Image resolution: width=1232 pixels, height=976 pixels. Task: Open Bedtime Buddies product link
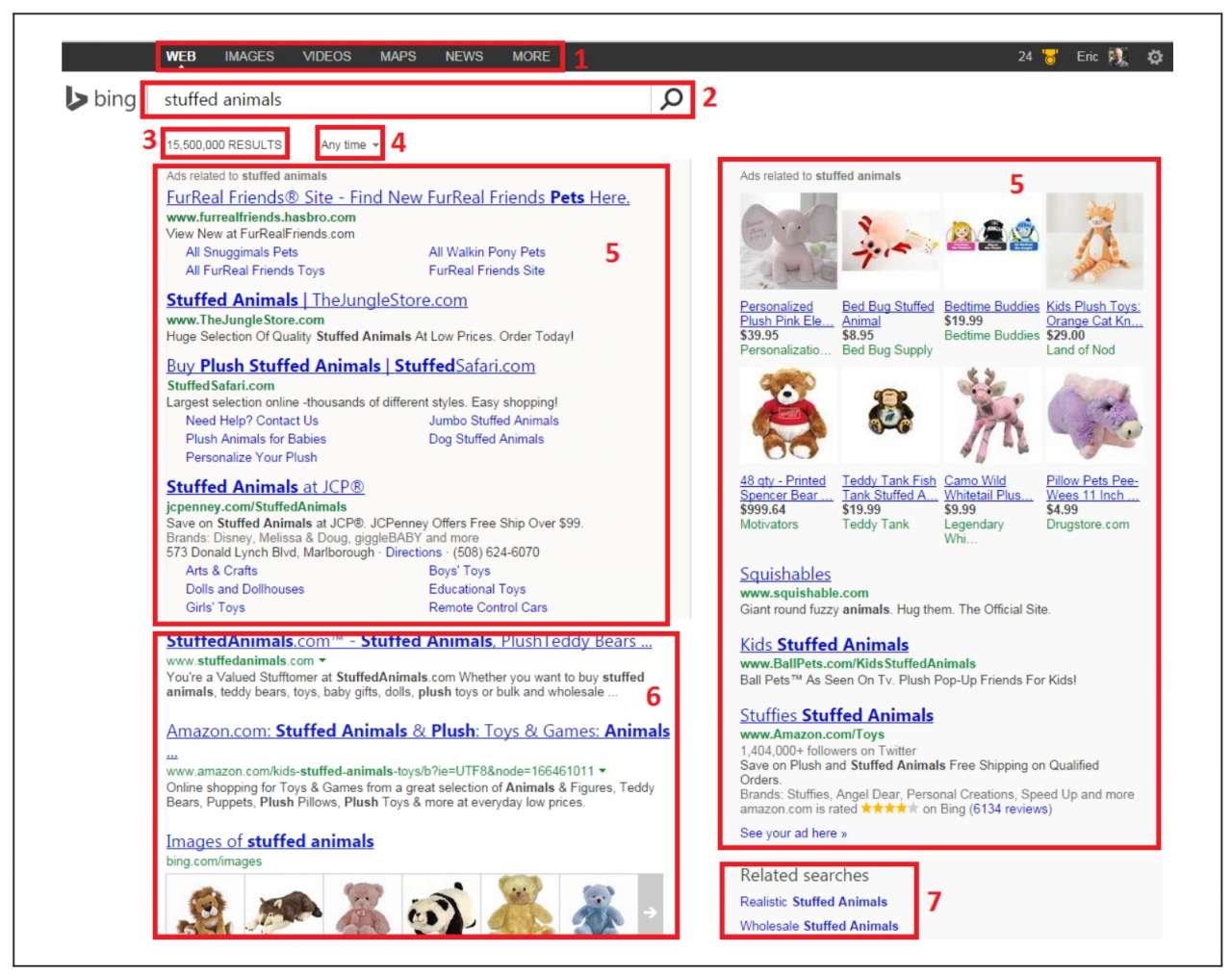click(x=991, y=306)
